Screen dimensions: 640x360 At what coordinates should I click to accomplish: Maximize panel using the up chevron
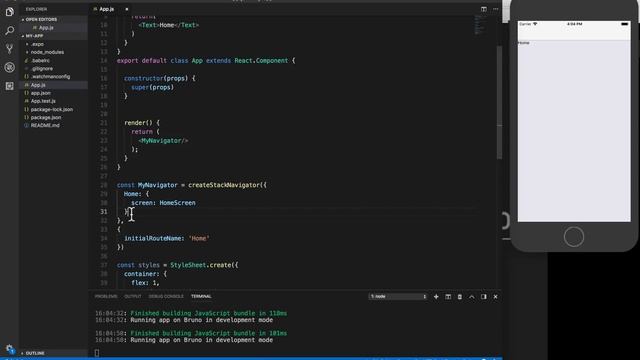click(x=471, y=297)
